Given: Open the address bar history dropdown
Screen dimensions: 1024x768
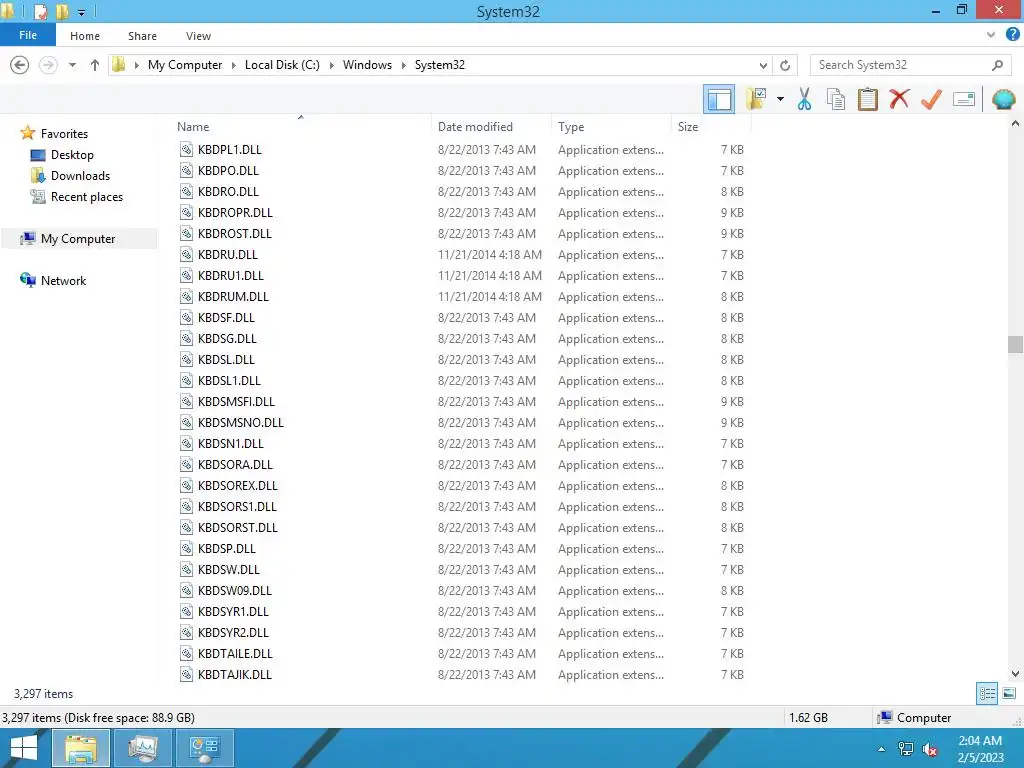Looking at the screenshot, I should (763, 65).
